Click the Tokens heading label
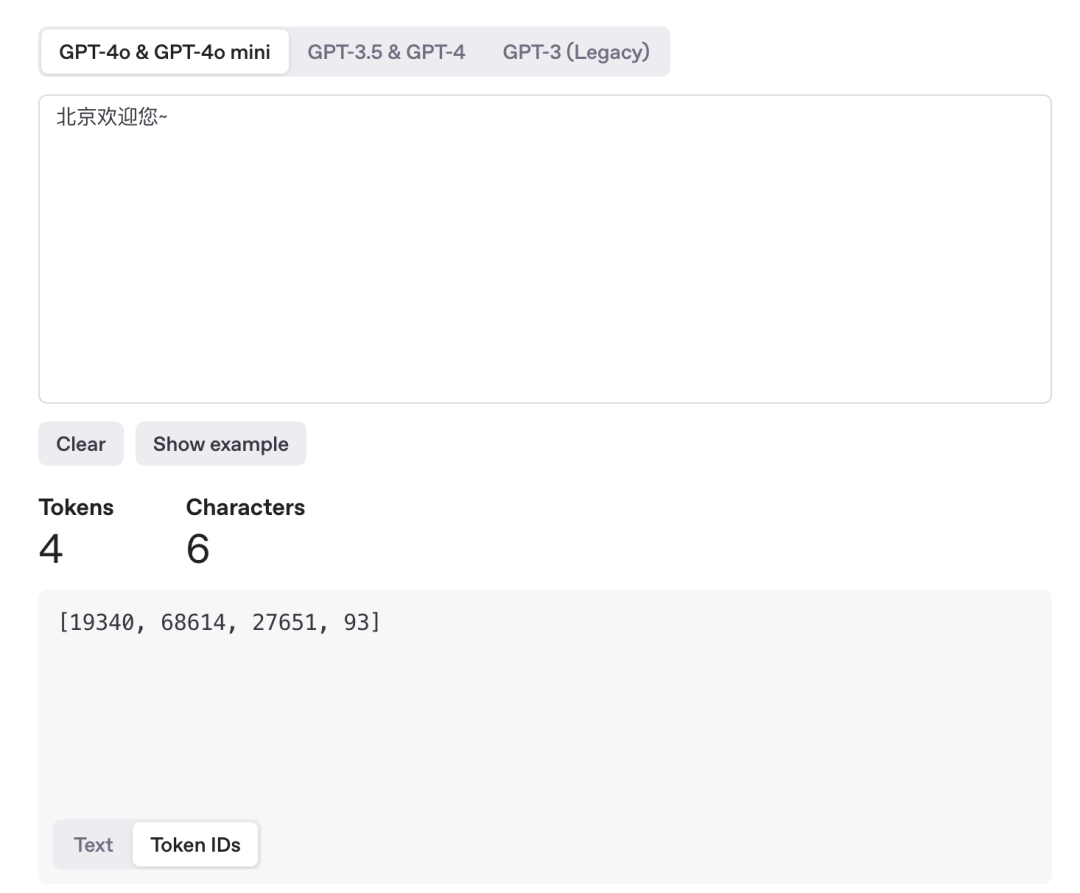Screen dimensions: 1080x893 point(76,507)
